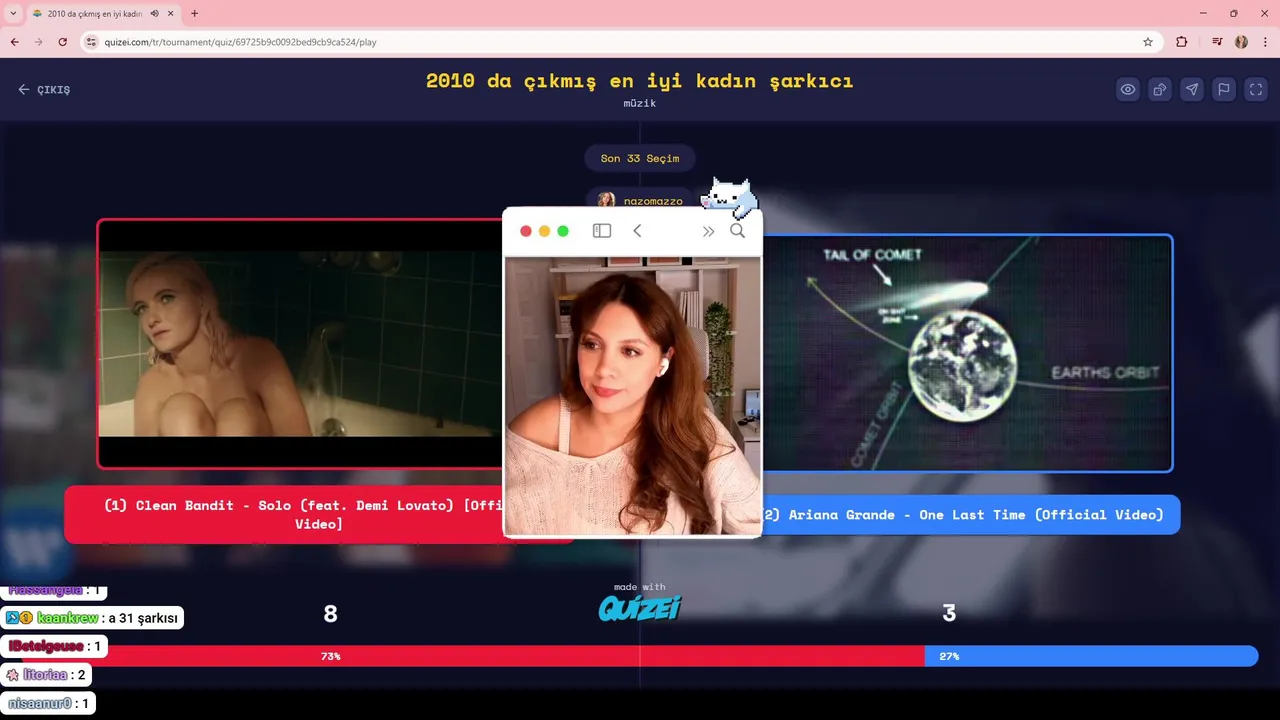Screen dimensions: 1280x720
Task: Click the Quizei logo
Action: [640, 607]
